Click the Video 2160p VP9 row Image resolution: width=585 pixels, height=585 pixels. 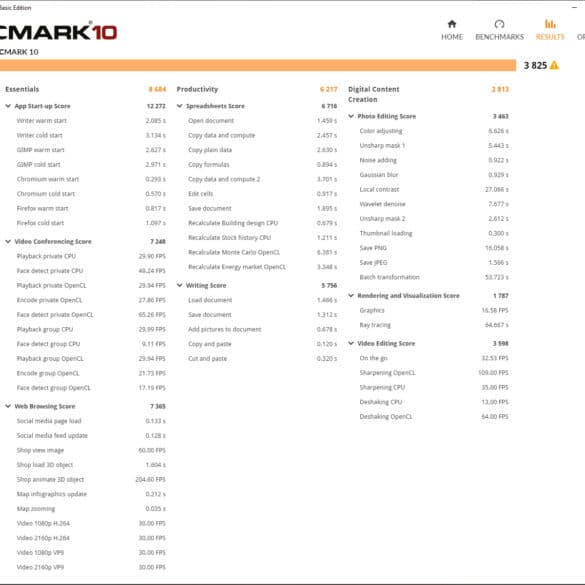pyautogui.click(x=91, y=567)
